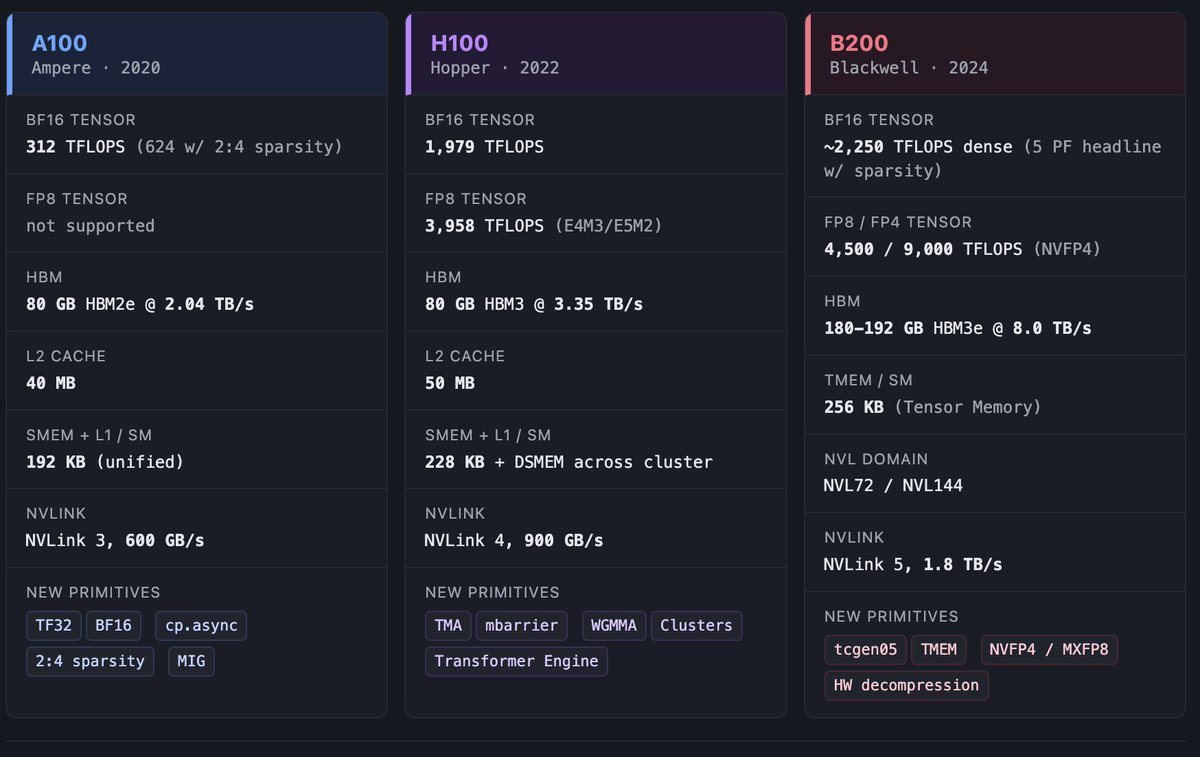Click the Clusters tag
The width and height of the screenshot is (1200, 757).
pos(696,626)
